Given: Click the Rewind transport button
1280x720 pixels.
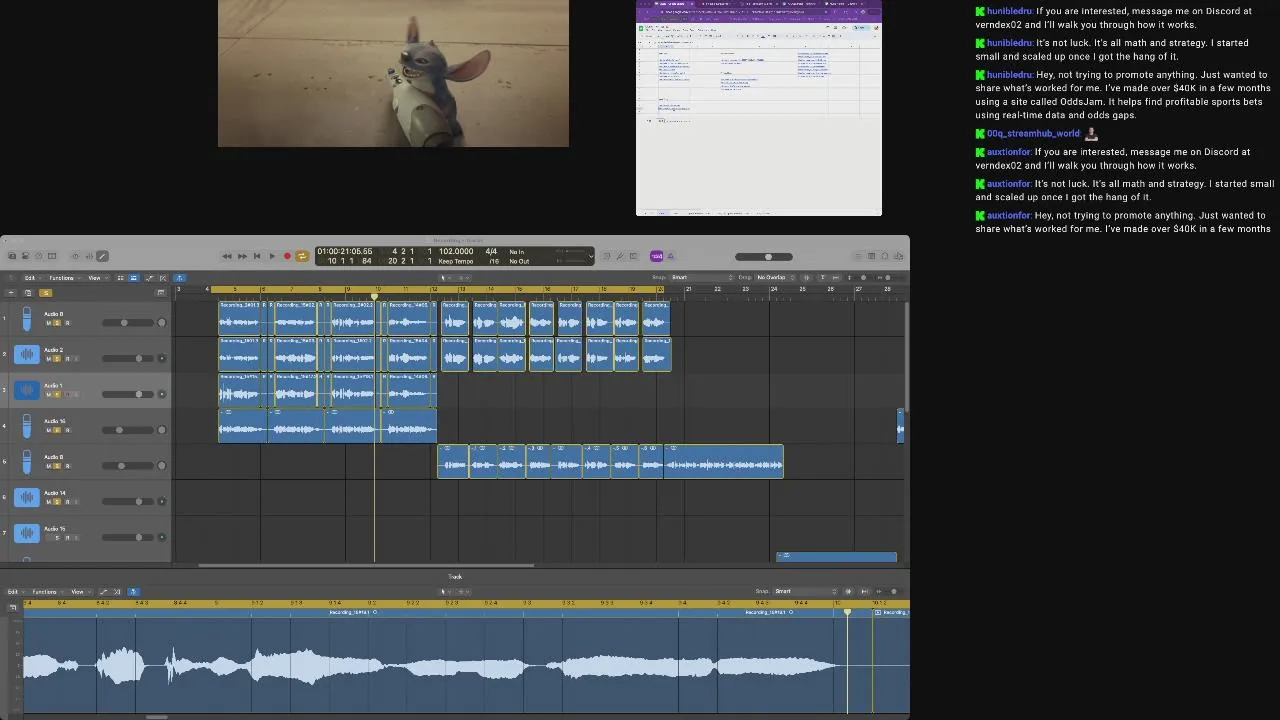Looking at the screenshot, I should tap(227, 256).
